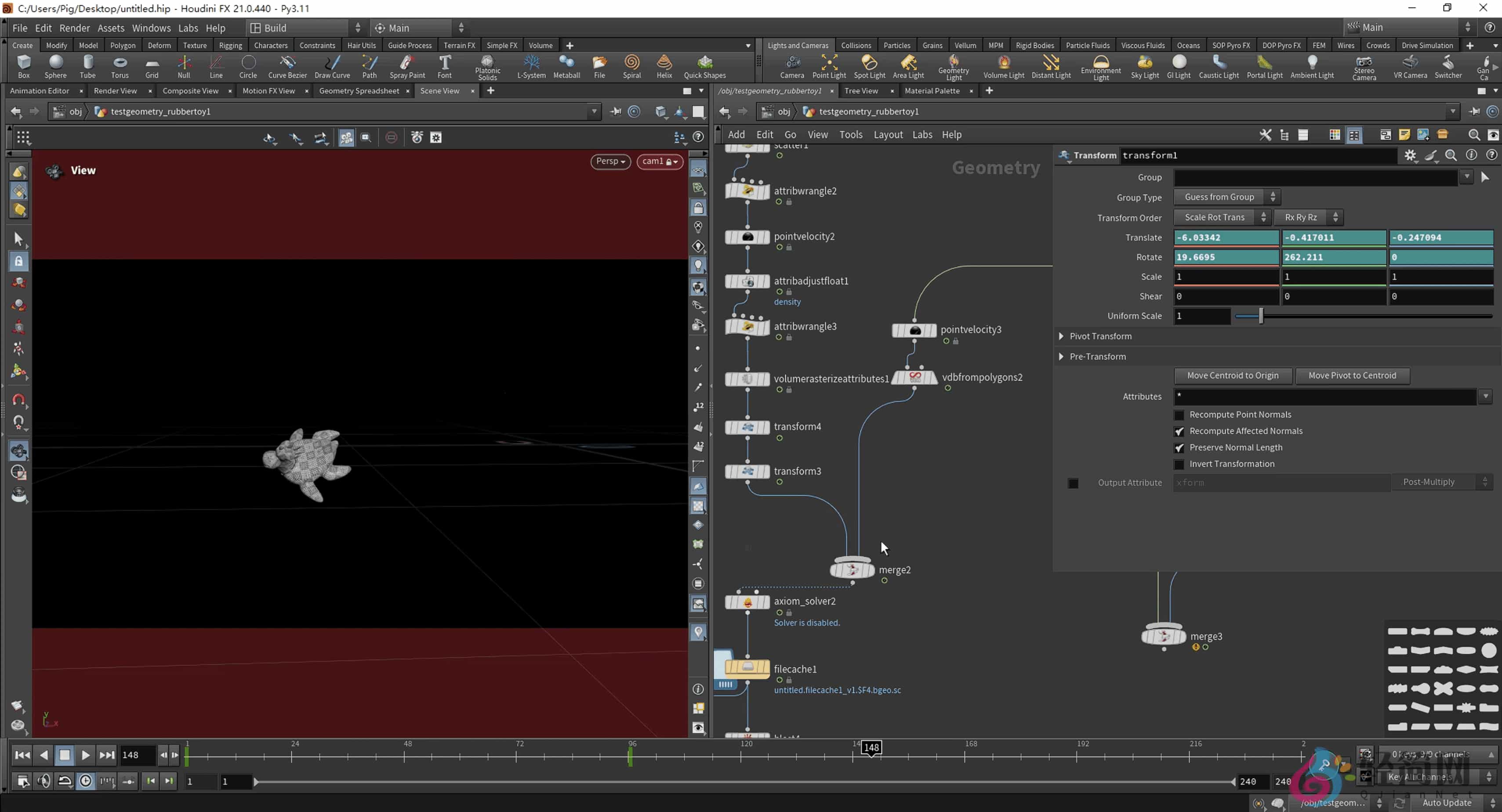Image resolution: width=1502 pixels, height=812 pixels.
Task: Enable Invert Transformation
Action: pos(1179,464)
